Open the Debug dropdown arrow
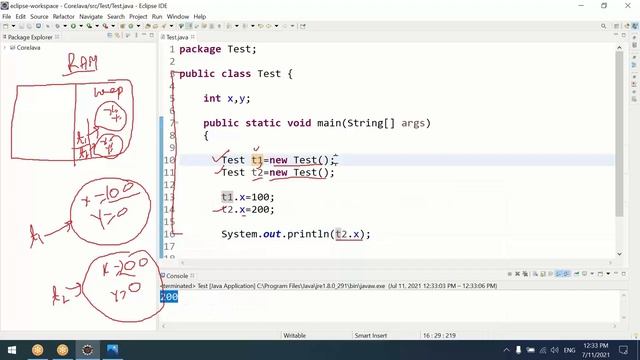The height and width of the screenshot is (360, 640). [x=65, y=26]
